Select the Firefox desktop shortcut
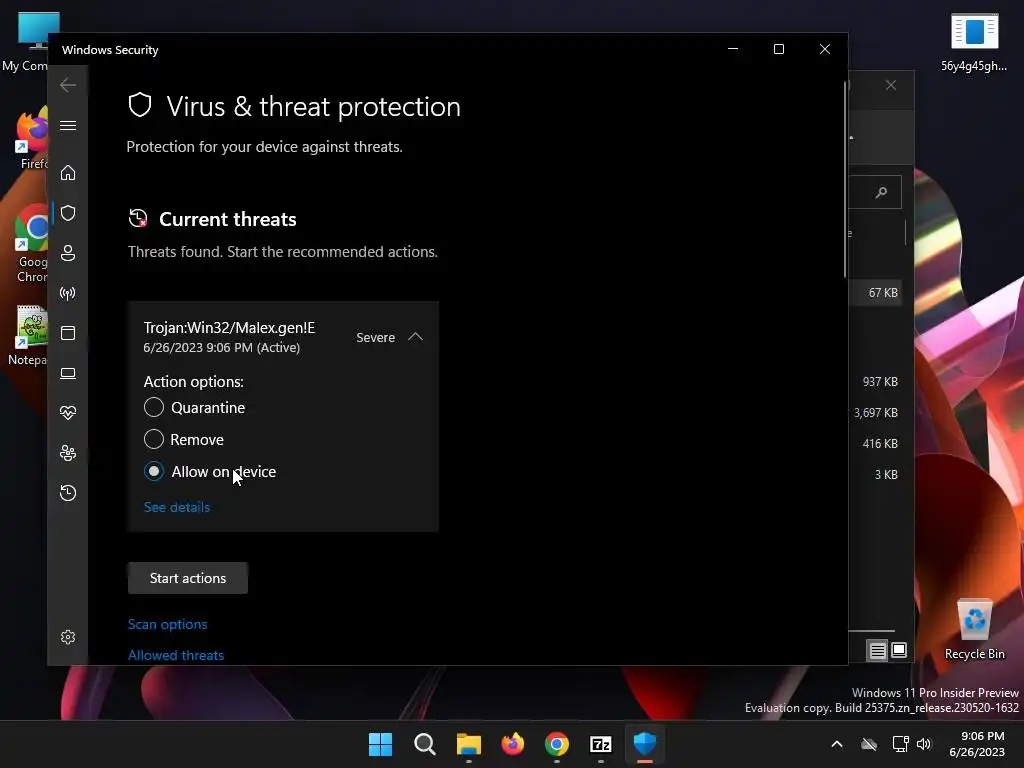Image resolution: width=1024 pixels, height=768 pixels. [x=33, y=138]
